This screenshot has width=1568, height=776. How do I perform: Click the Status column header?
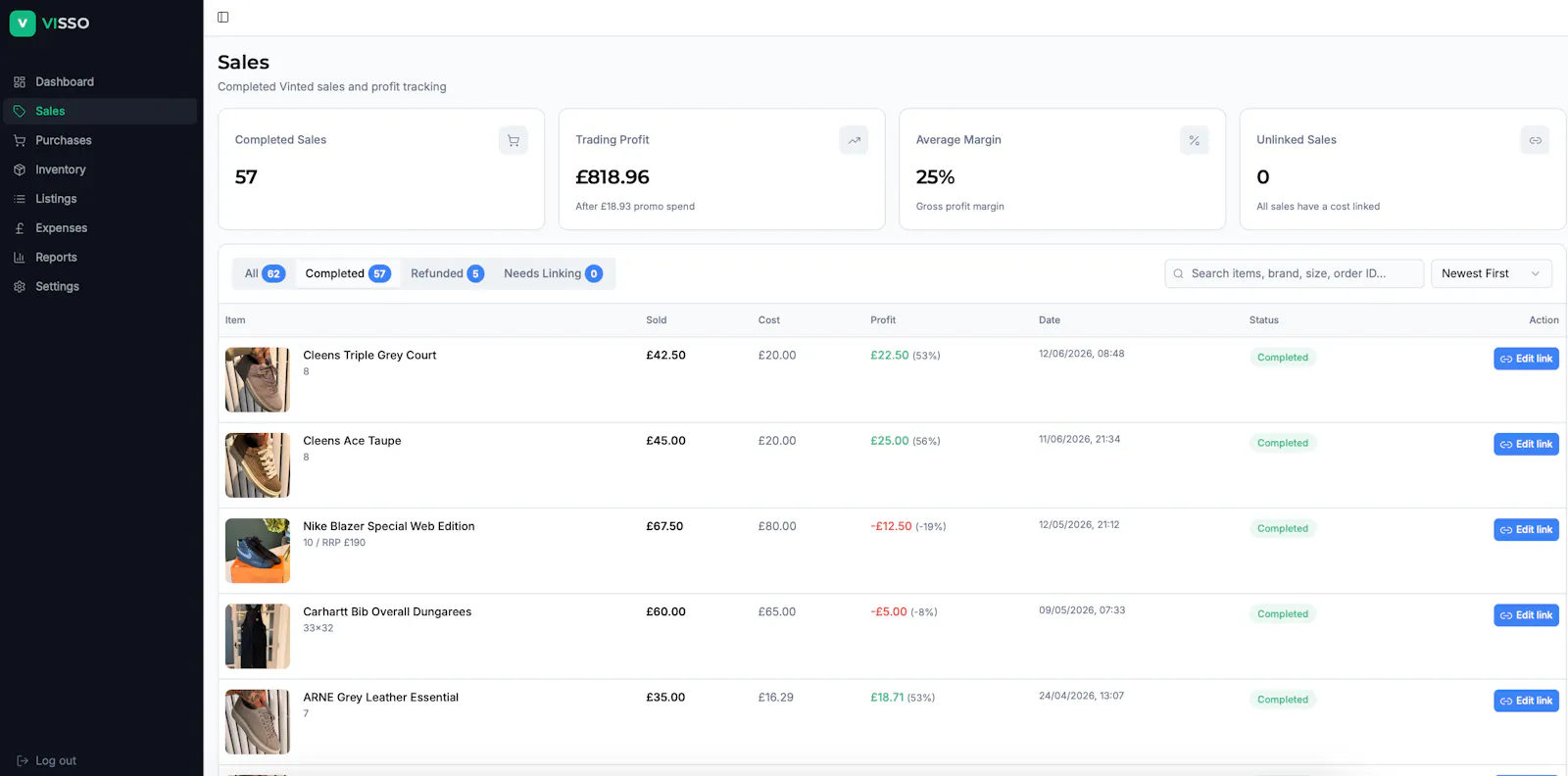tap(1264, 320)
